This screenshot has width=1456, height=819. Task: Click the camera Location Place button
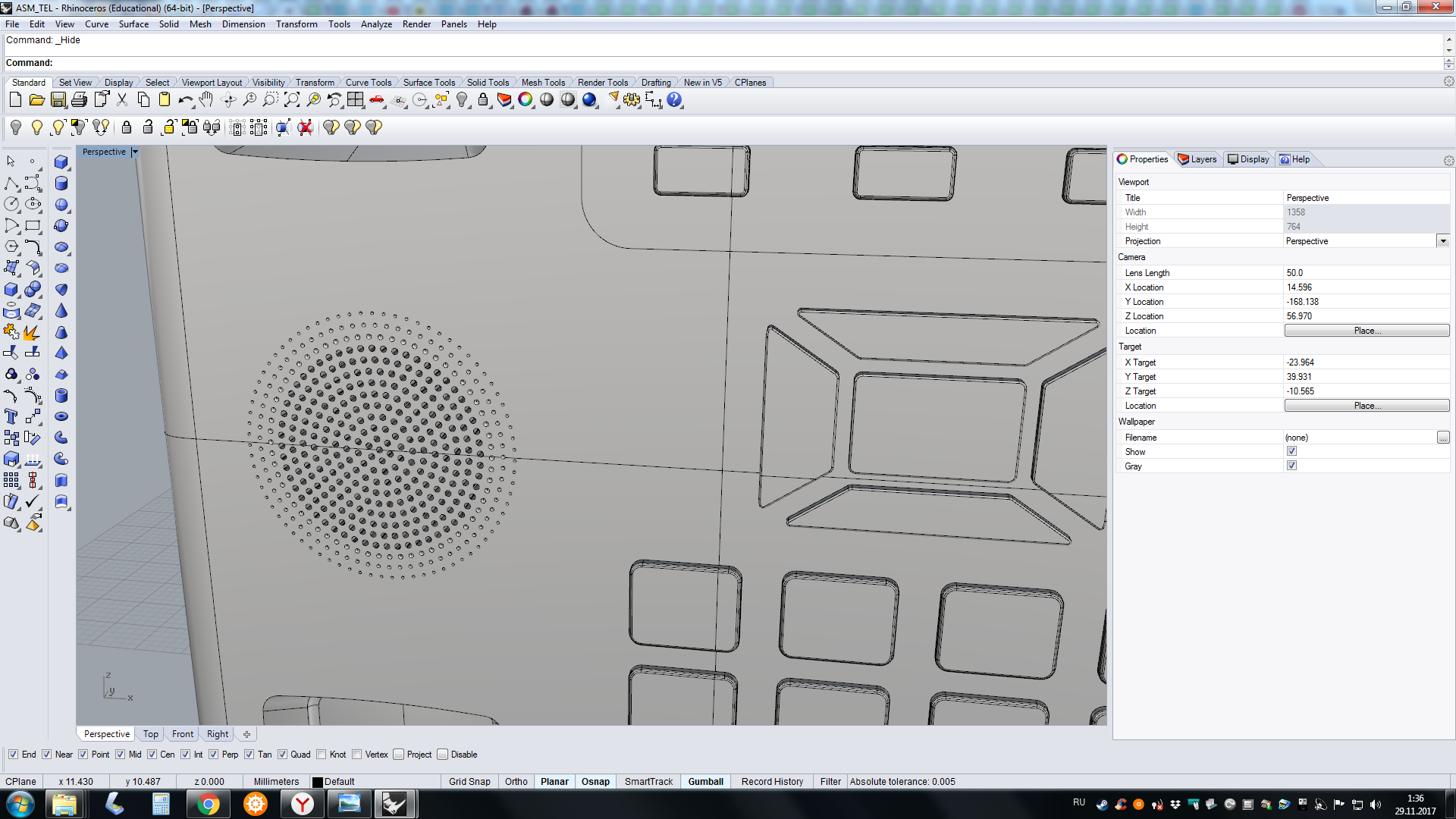(1367, 331)
